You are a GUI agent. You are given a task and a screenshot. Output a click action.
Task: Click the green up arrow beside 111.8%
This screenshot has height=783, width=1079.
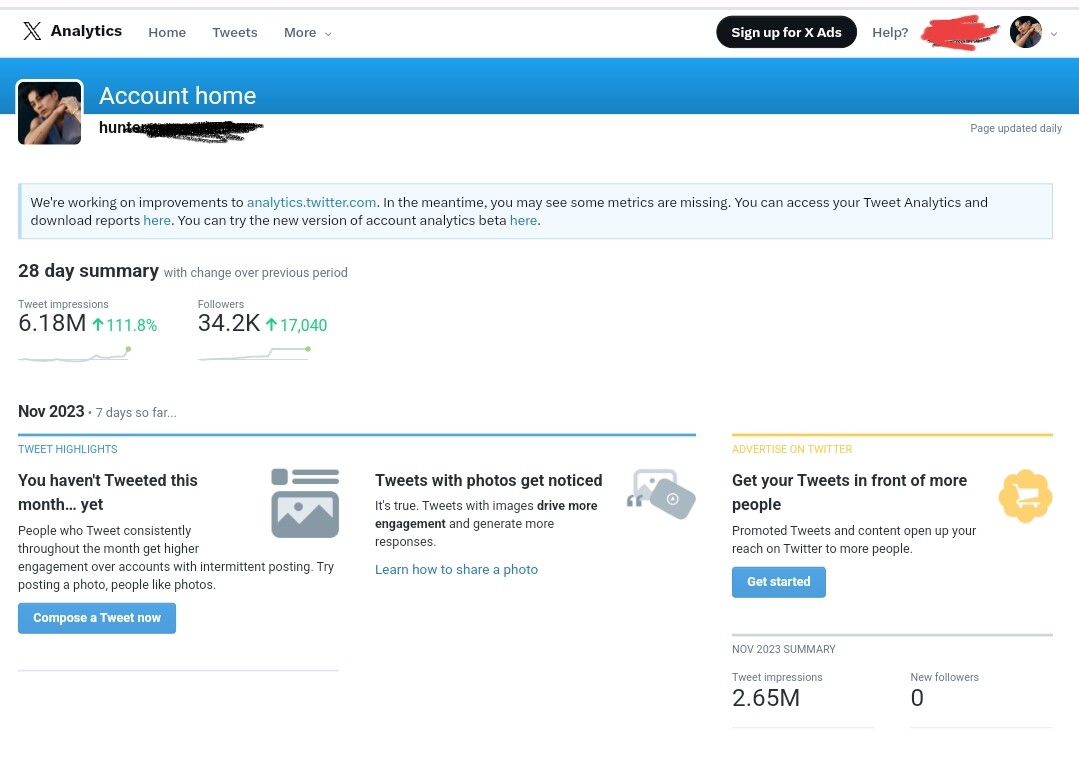pos(98,325)
